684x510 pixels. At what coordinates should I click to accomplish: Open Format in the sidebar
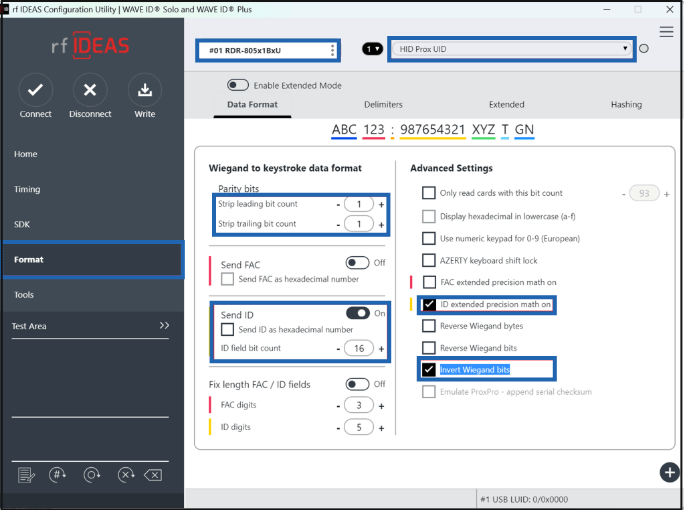point(93,260)
